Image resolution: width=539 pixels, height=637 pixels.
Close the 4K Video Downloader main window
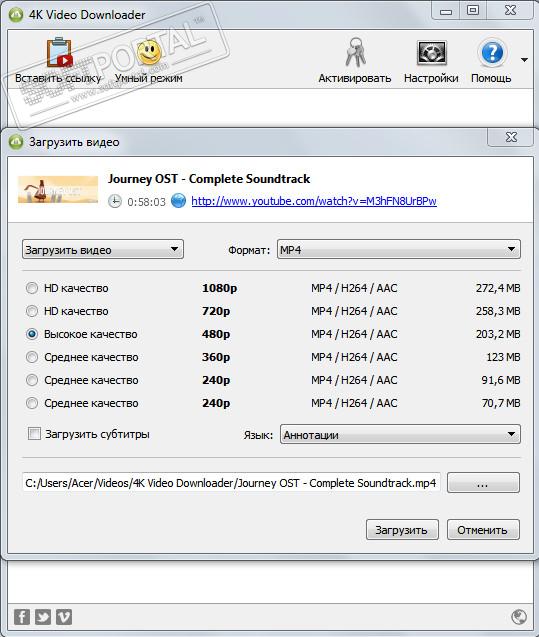[510, 10]
